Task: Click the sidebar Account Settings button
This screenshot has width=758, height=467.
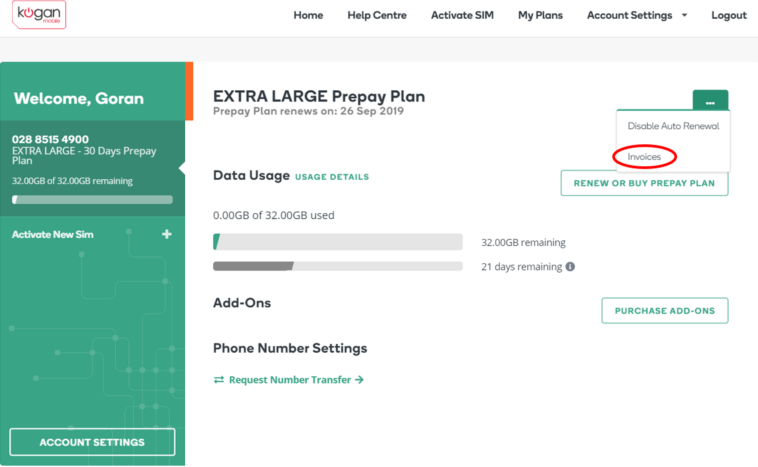Action: pos(92,442)
